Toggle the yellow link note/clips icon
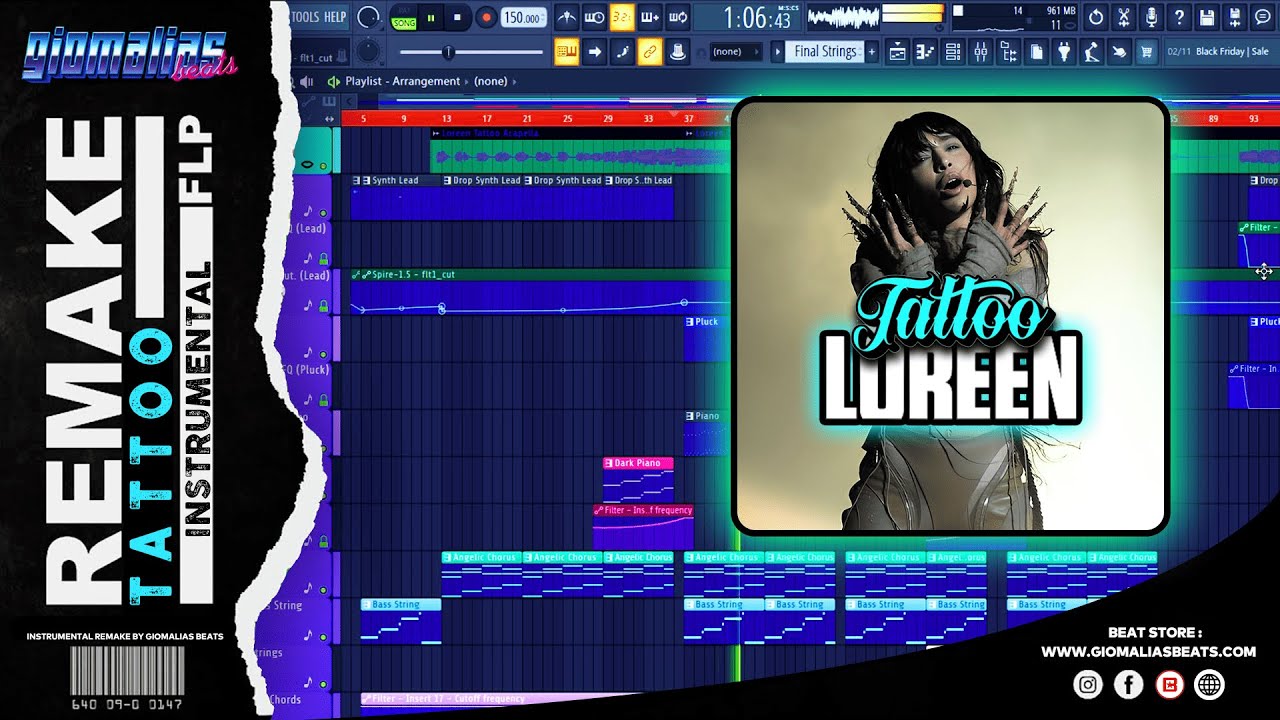Viewport: 1280px width, 720px height. [x=650, y=51]
